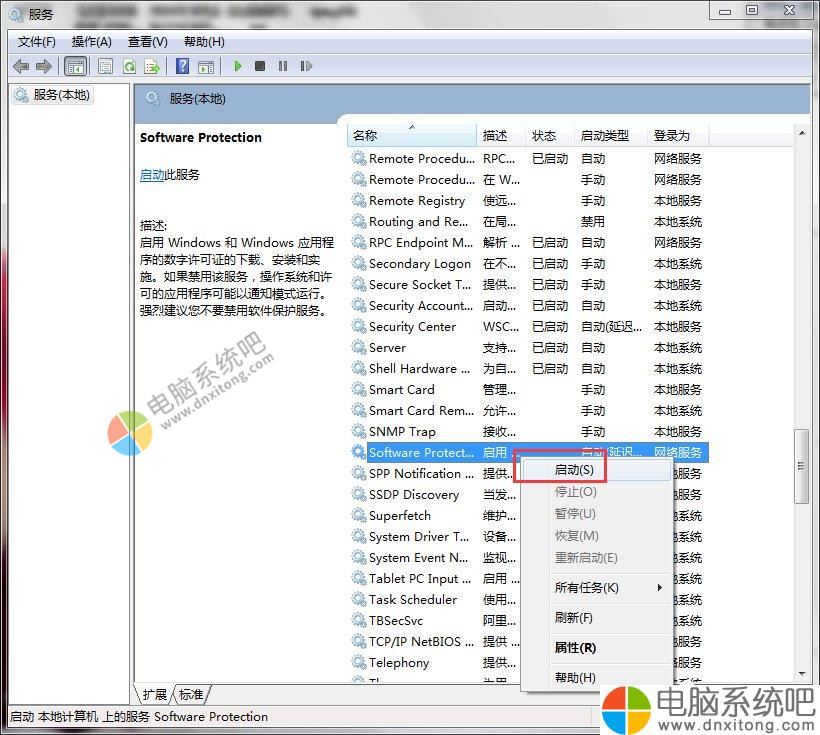Open the 帮助(H) menu in menu bar
The image size is (820, 735).
click(204, 41)
